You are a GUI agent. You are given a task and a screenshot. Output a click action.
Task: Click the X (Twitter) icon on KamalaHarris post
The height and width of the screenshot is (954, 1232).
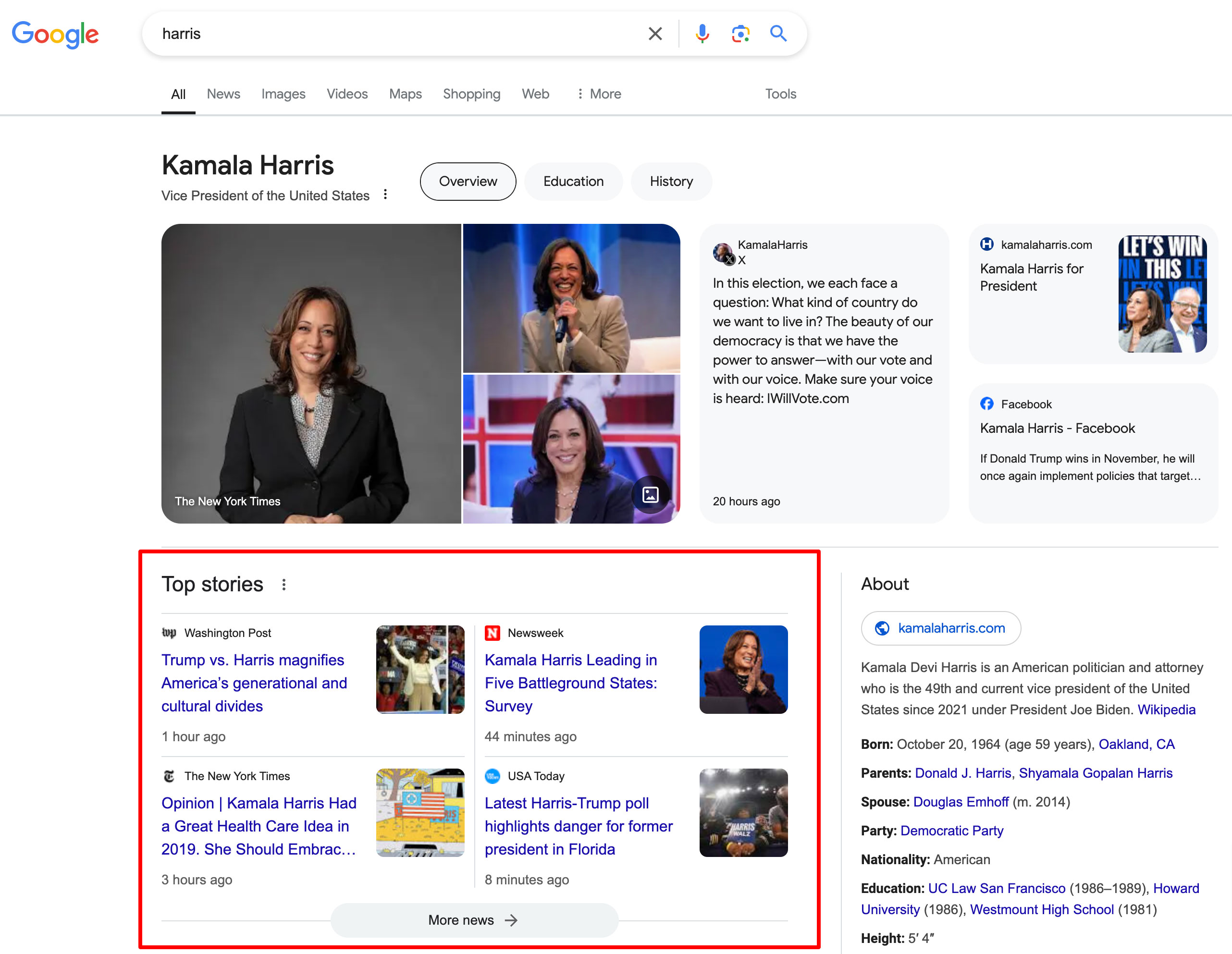pyautogui.click(x=729, y=260)
